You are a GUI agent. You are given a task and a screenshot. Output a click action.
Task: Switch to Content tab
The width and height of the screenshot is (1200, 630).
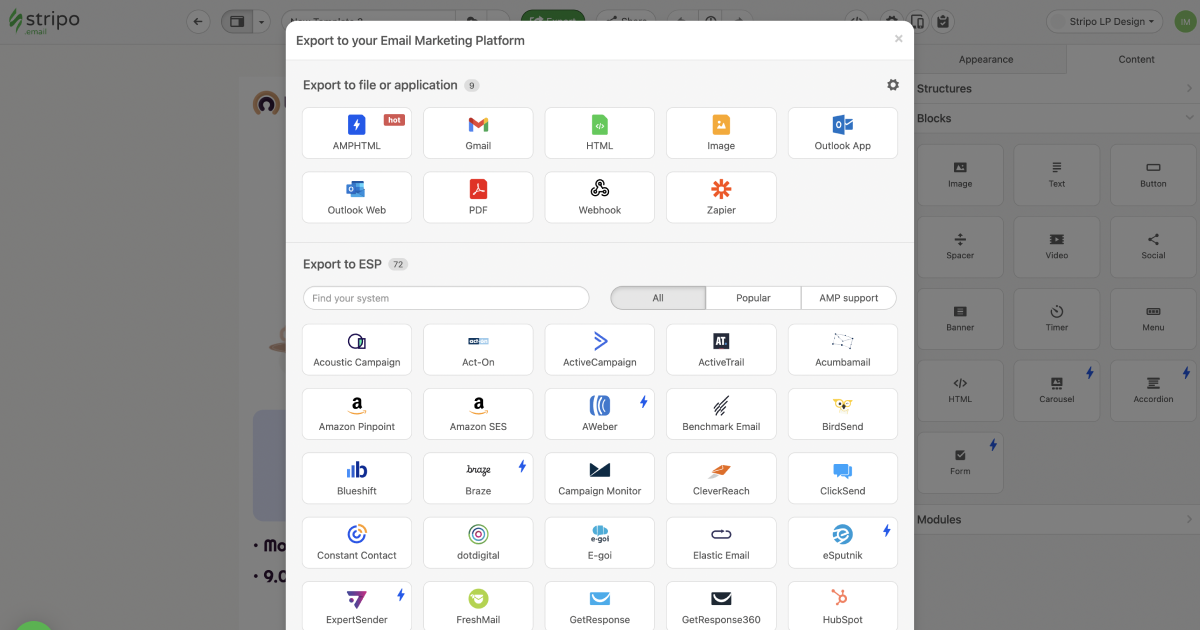1136,59
